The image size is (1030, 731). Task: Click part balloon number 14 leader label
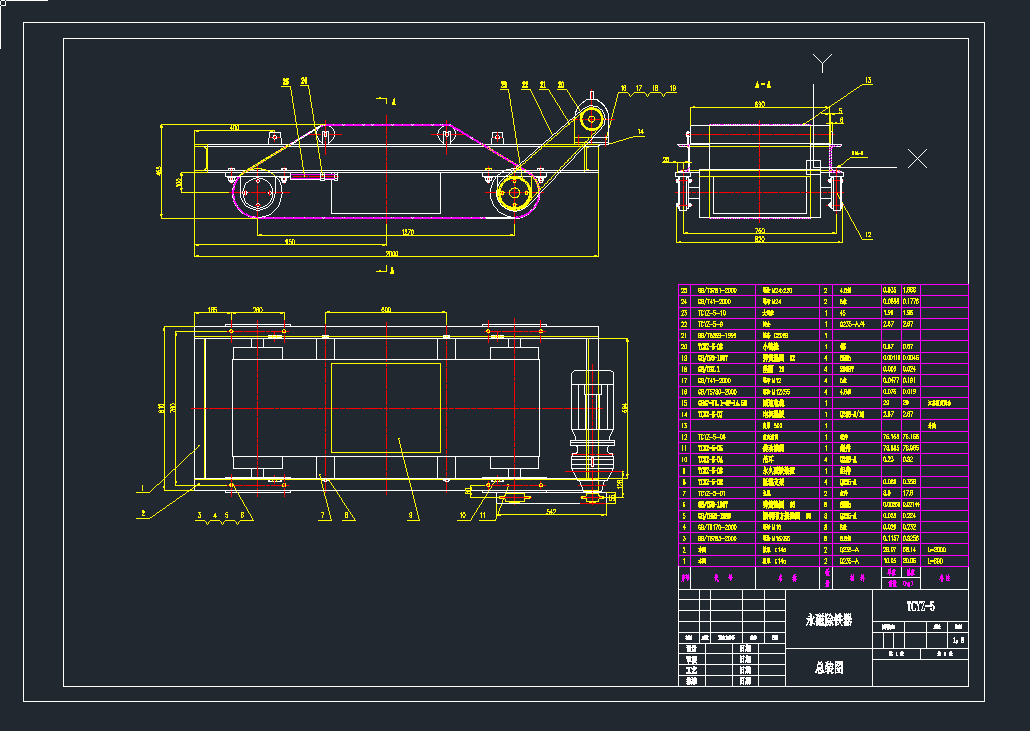point(641,131)
